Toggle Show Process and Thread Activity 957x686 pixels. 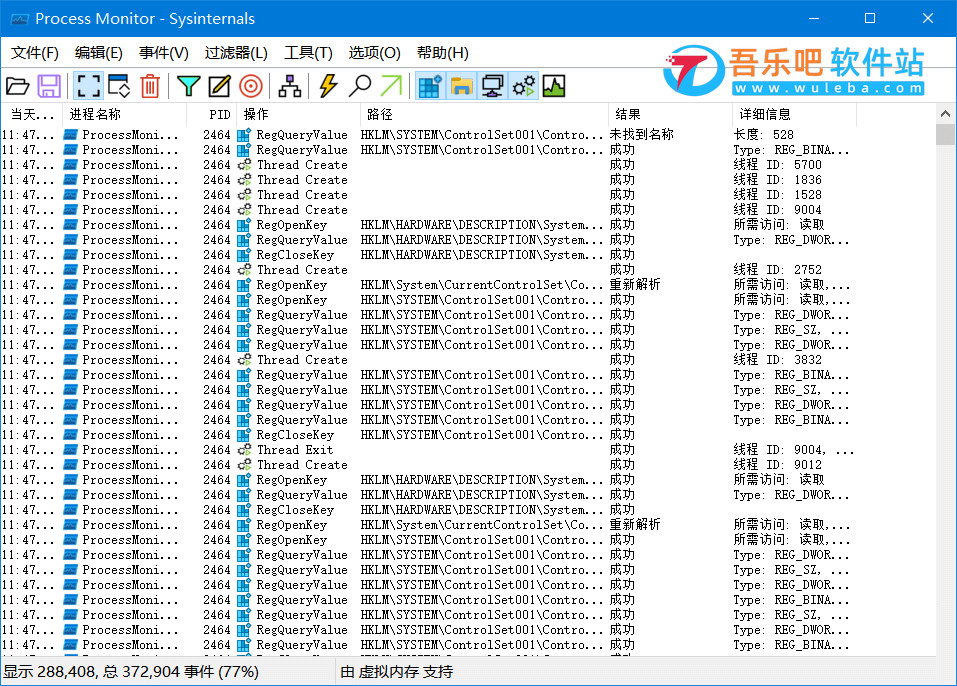(524, 86)
